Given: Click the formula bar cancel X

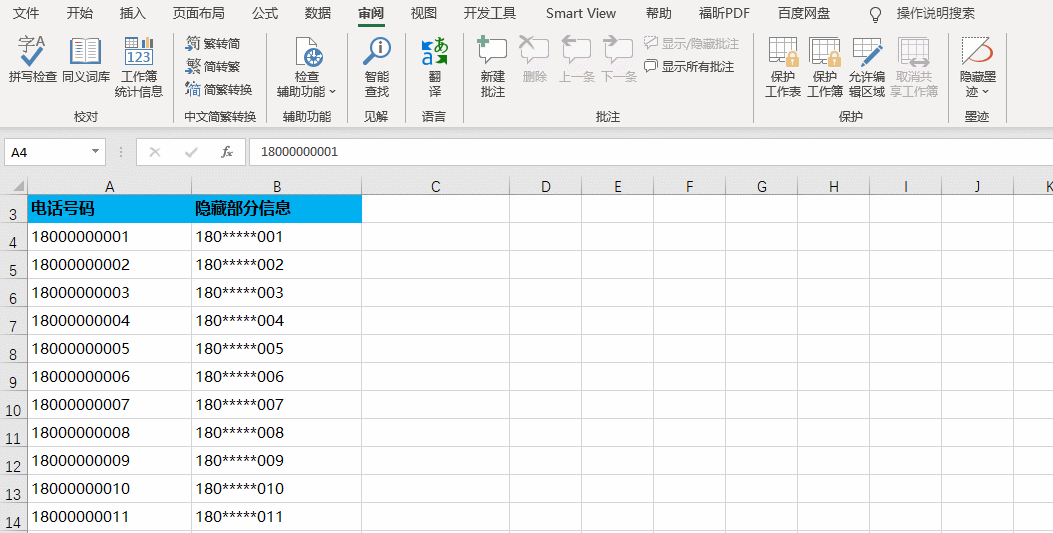Looking at the screenshot, I should point(155,152).
